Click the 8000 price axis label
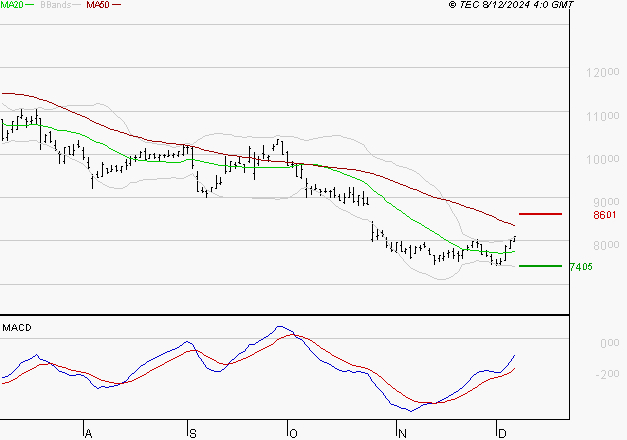The image size is (627, 440). click(x=604, y=245)
